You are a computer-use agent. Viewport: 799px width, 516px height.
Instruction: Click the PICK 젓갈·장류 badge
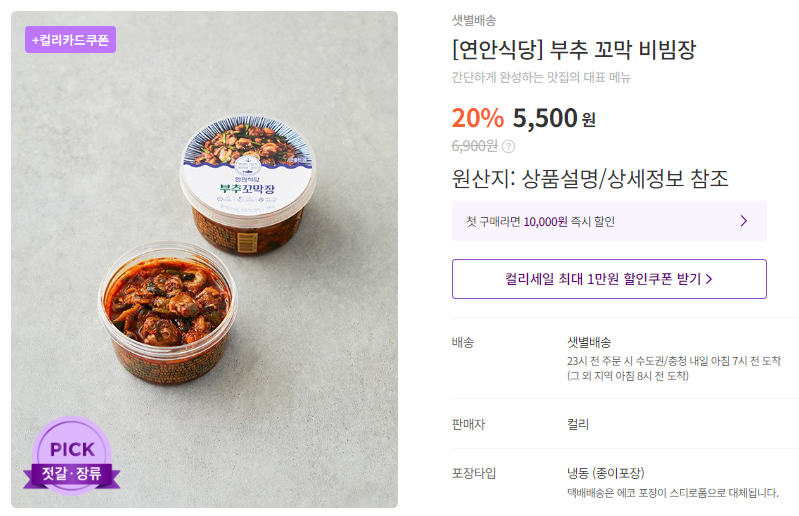(x=72, y=456)
